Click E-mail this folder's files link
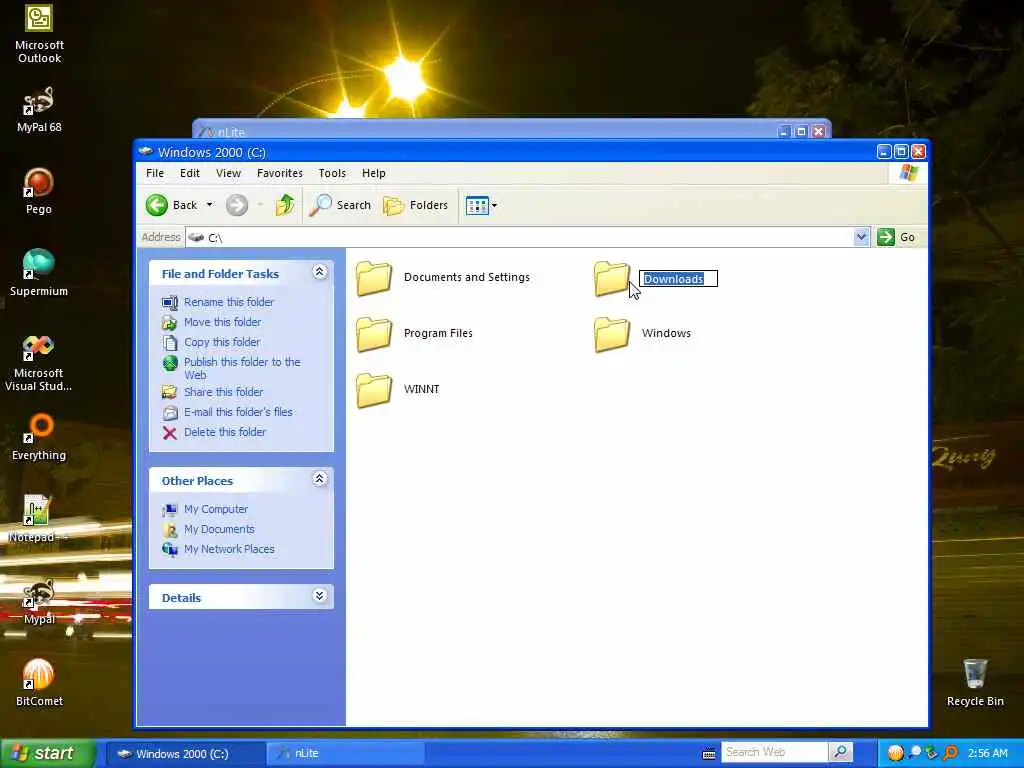The width and height of the screenshot is (1024, 768). point(238,412)
